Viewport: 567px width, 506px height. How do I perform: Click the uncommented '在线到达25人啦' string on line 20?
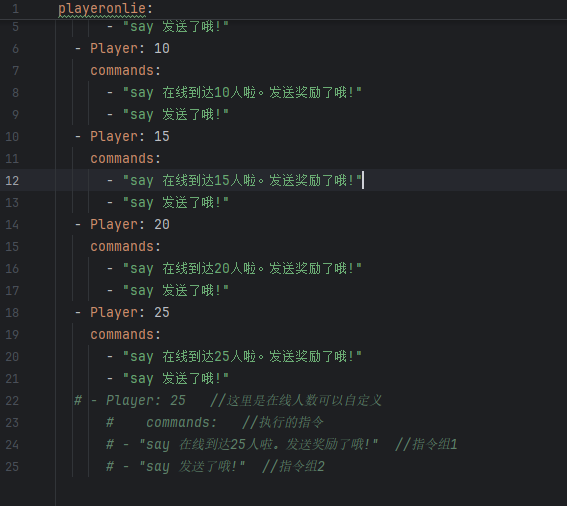[209, 357]
